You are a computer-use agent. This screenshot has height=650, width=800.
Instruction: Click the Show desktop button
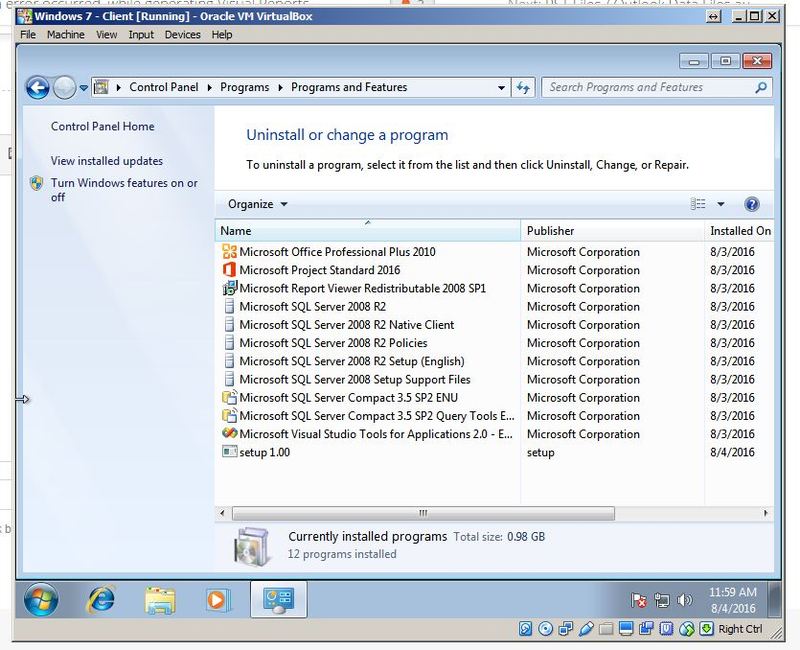pos(774,599)
